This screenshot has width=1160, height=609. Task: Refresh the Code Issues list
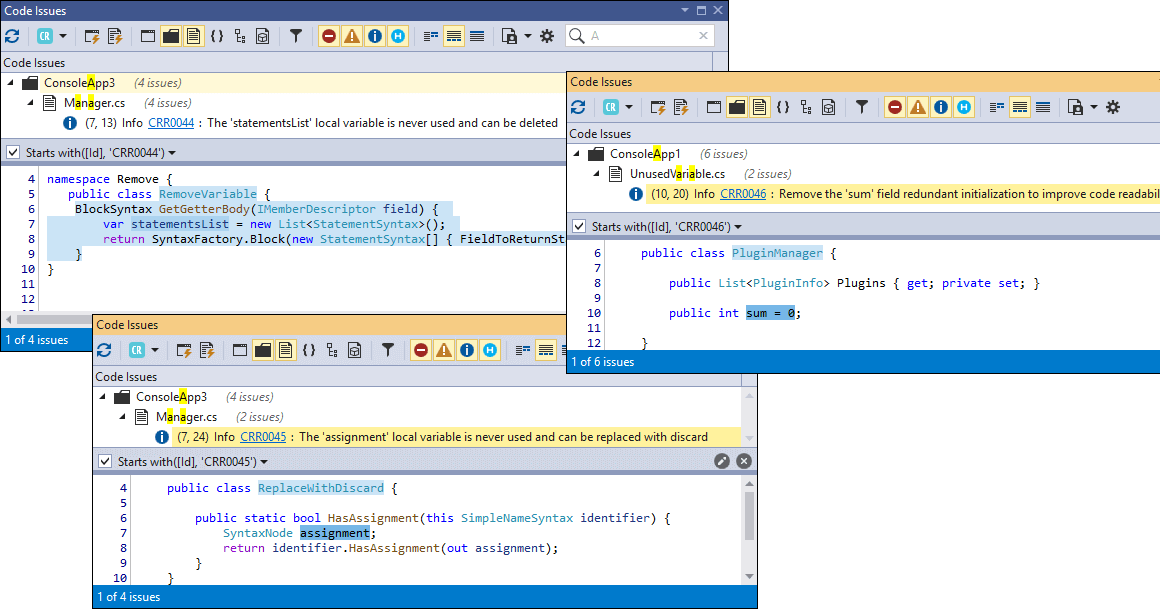[x=12, y=35]
